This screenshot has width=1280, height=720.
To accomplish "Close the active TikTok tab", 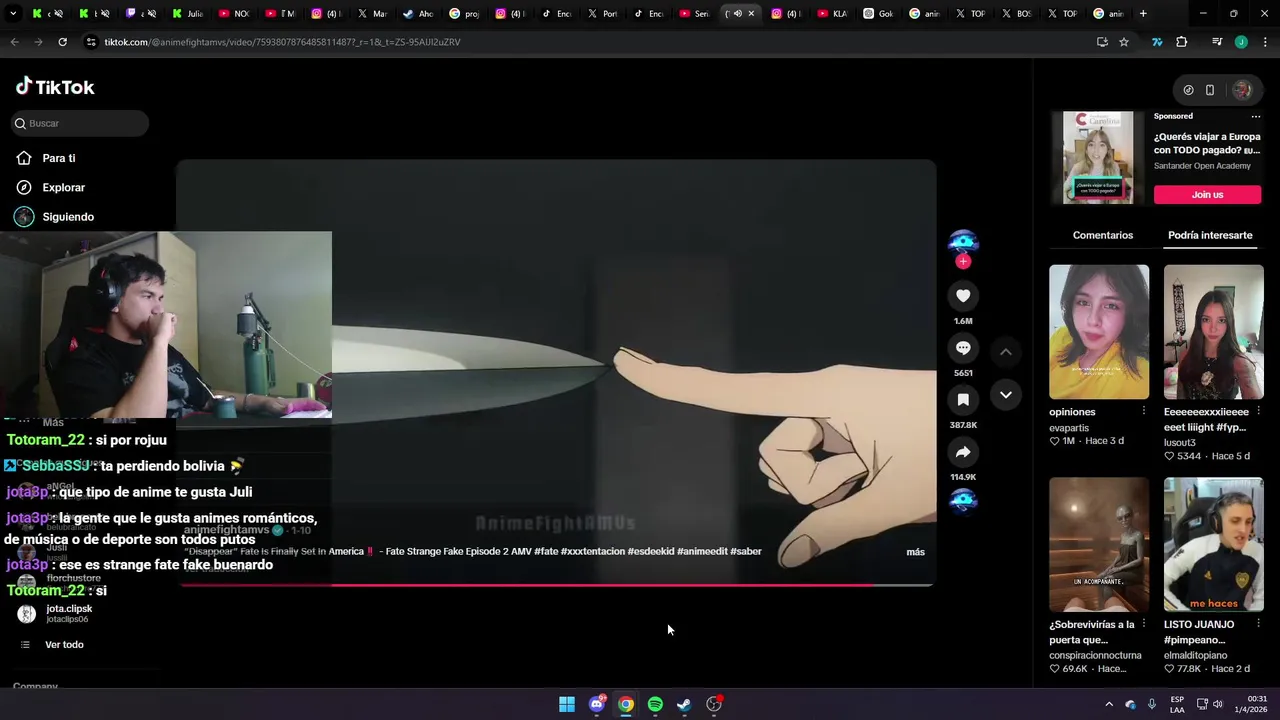I will [x=751, y=13].
